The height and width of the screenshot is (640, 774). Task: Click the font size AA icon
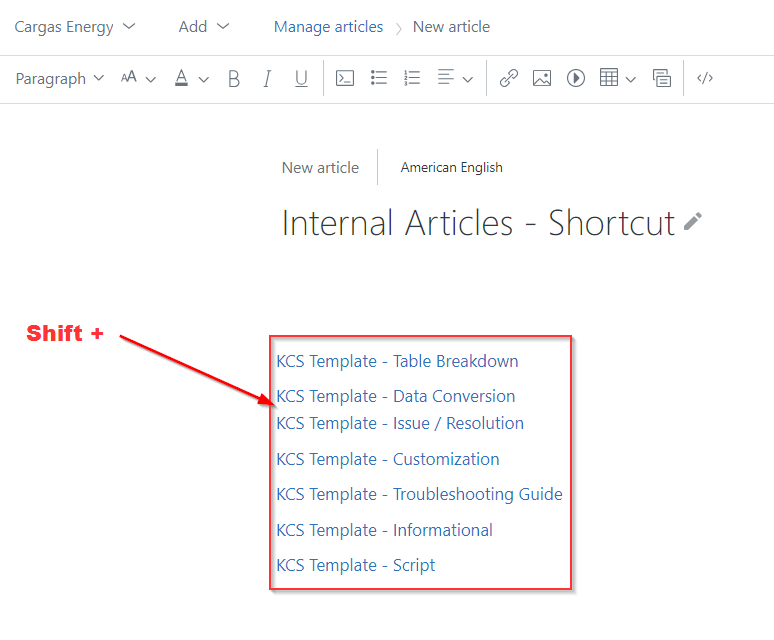coord(129,77)
